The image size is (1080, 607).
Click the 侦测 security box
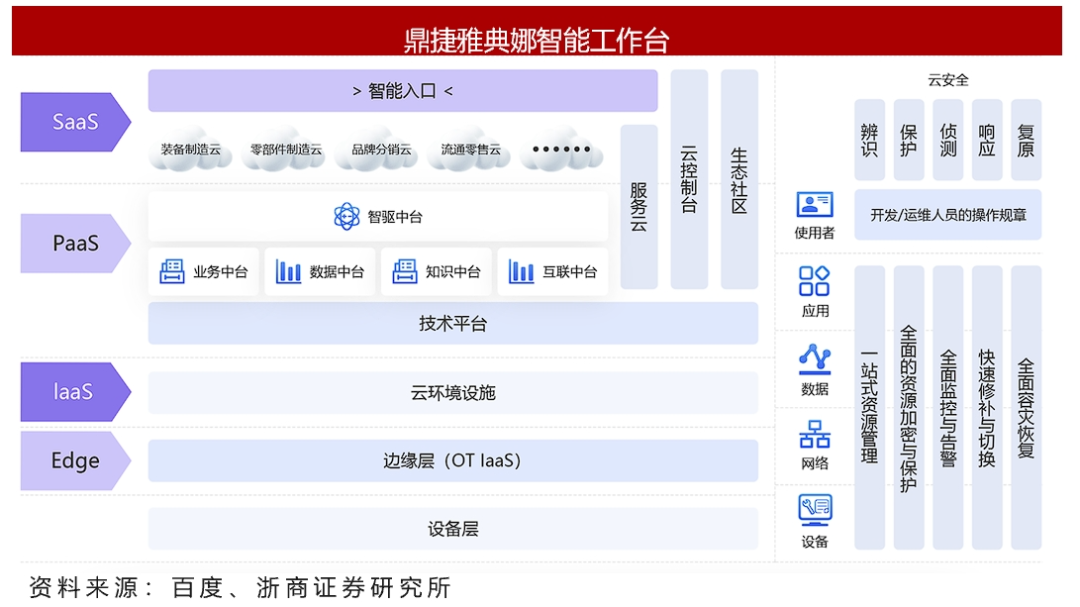(x=948, y=140)
